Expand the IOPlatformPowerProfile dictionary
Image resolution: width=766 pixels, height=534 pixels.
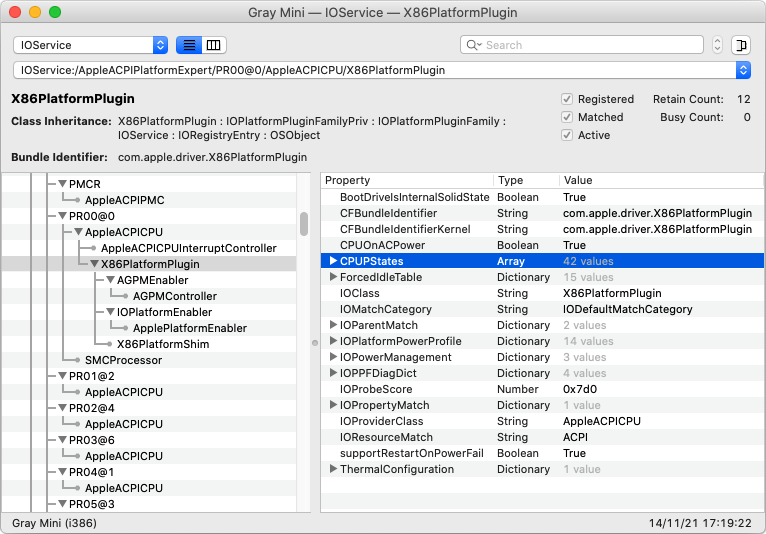pyautogui.click(x=333, y=341)
